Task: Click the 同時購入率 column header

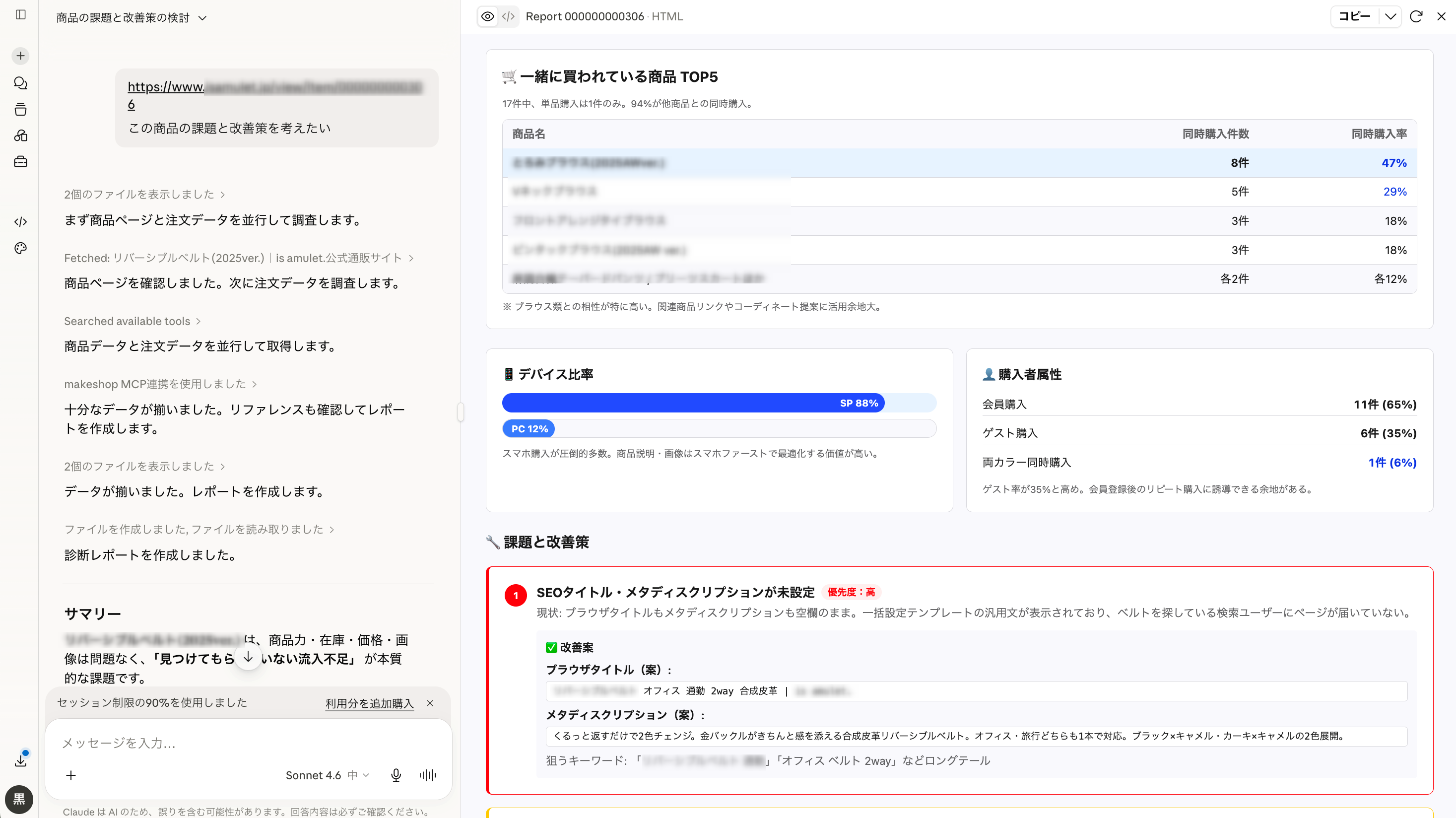Action: tap(1379, 134)
